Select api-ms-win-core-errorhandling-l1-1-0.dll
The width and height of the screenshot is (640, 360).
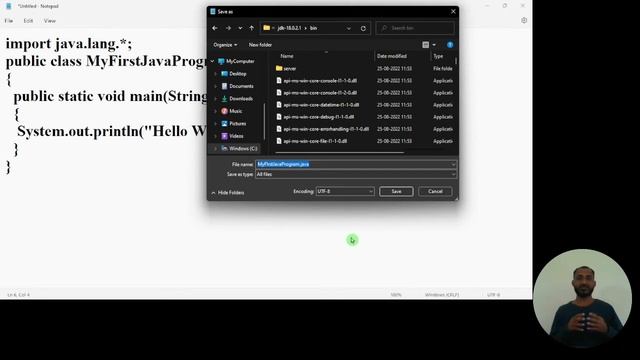[x=326, y=129]
